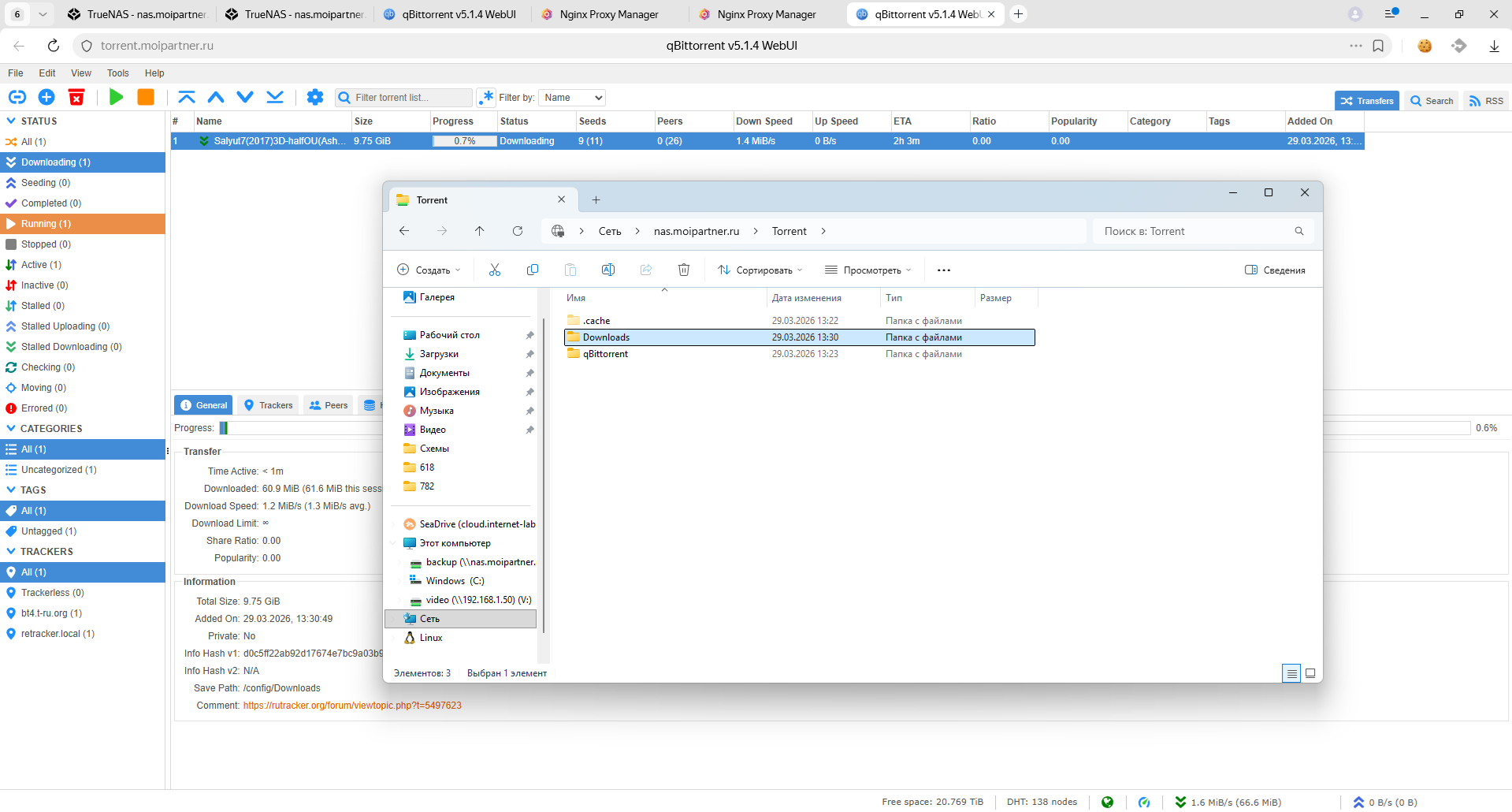The height and width of the screenshot is (812, 1512).
Task: Move torrent to top of queue
Action: [x=186, y=97]
